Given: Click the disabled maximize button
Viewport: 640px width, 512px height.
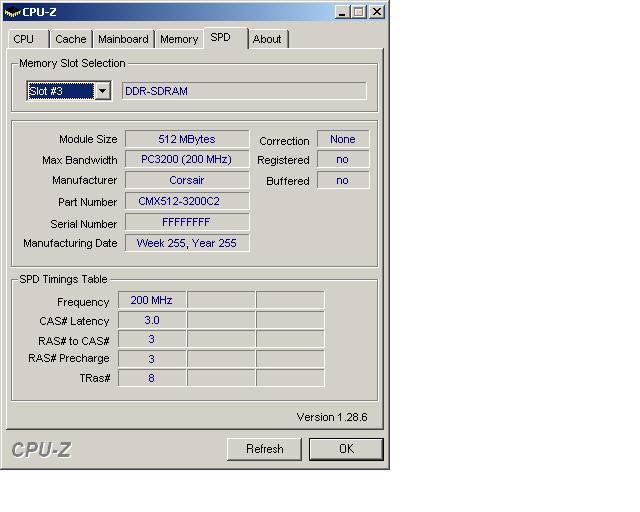Looking at the screenshot, I should 358,12.
